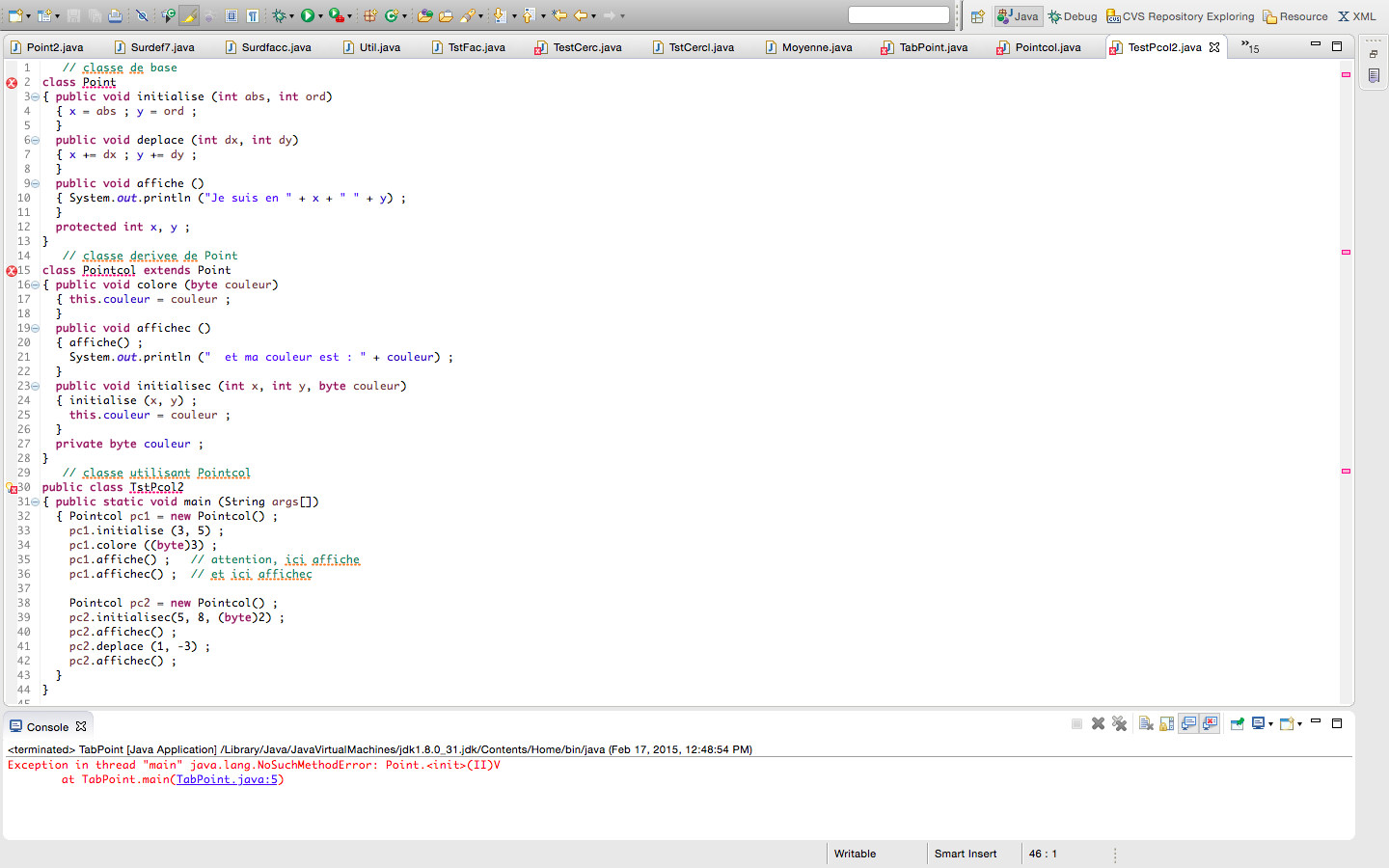The height and width of the screenshot is (868, 1389).
Task: Click the Quick Access search field
Action: 899,15
